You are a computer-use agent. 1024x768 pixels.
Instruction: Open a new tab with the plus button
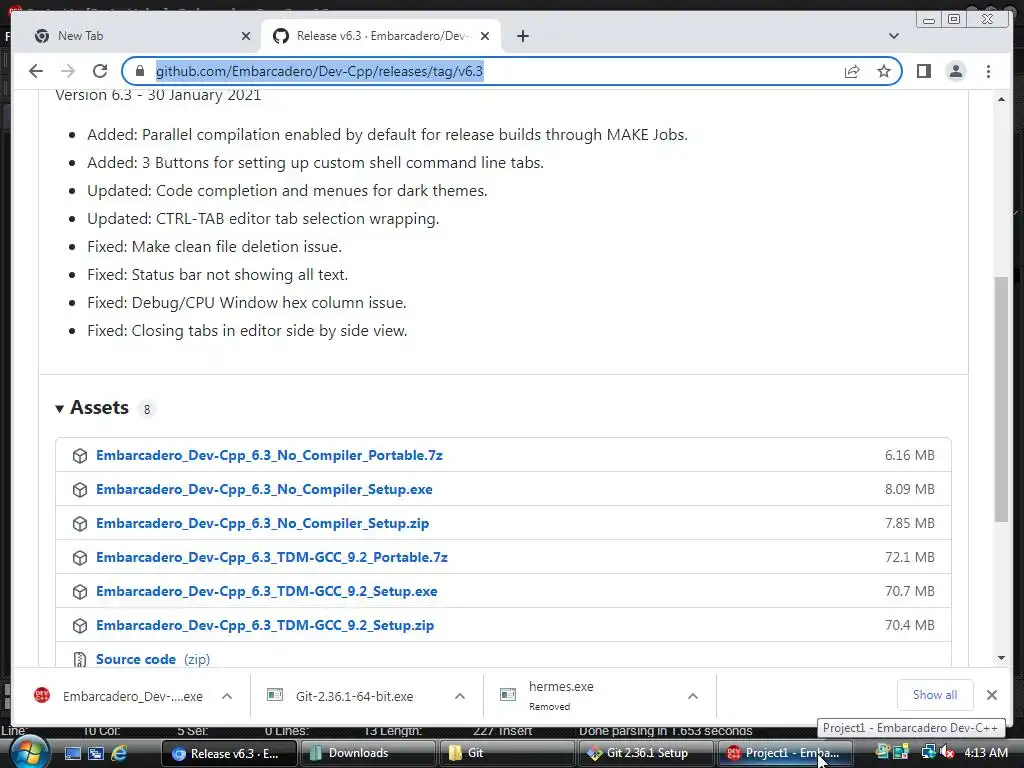coord(522,36)
